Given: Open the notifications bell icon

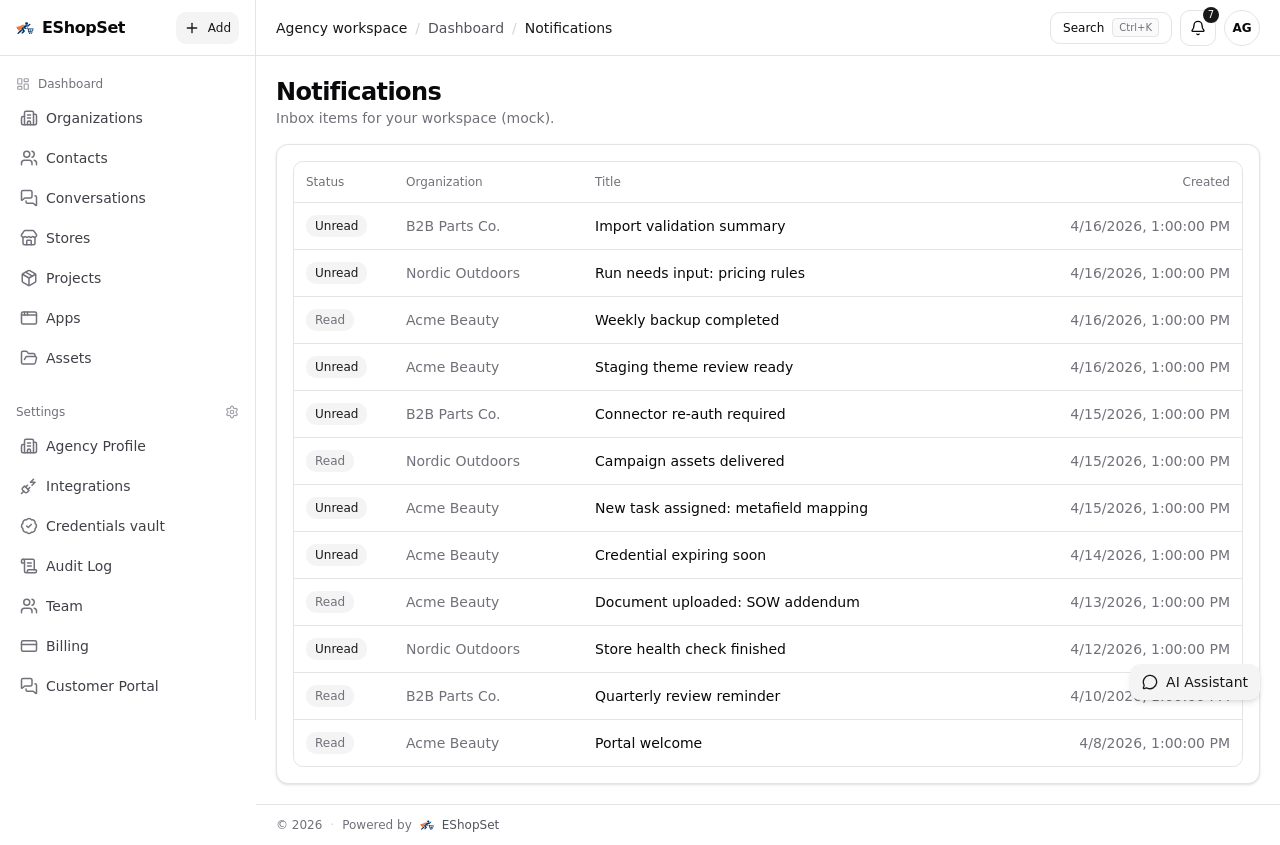Looking at the screenshot, I should point(1198,28).
